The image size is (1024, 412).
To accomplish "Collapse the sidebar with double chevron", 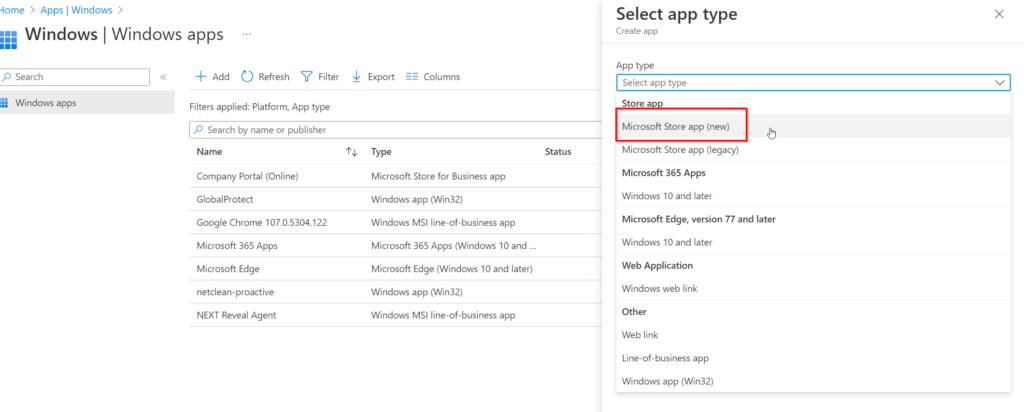I will coord(163,77).
